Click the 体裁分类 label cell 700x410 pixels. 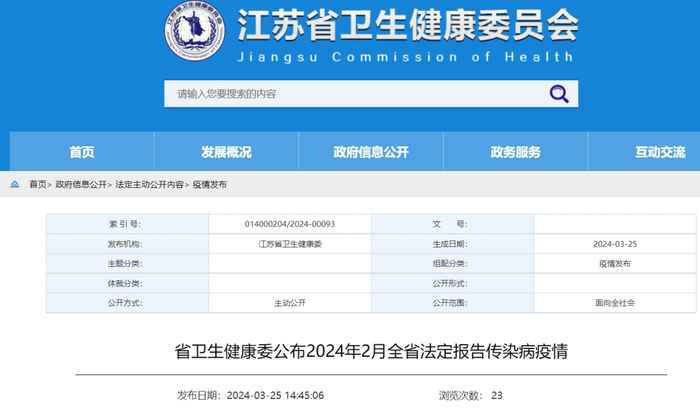click(127, 283)
